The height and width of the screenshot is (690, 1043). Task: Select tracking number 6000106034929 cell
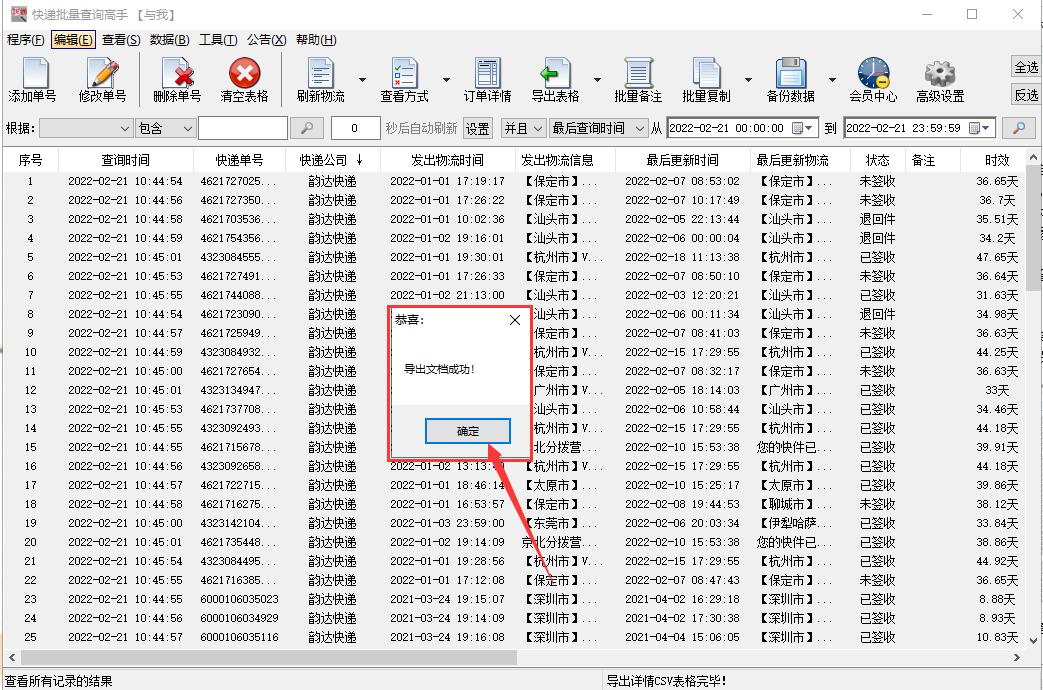pos(239,618)
